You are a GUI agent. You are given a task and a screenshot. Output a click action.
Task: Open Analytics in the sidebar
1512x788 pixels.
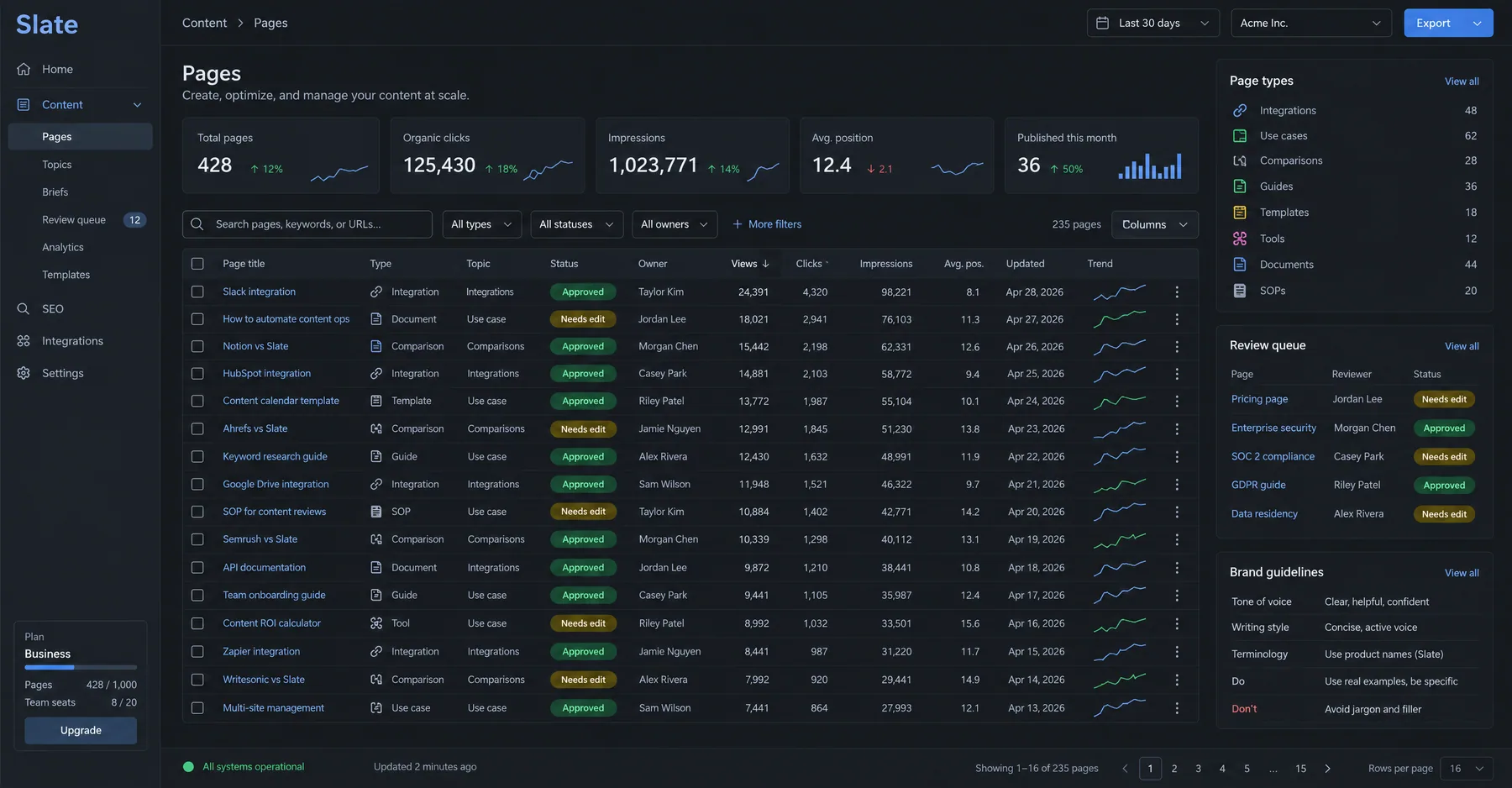tap(63, 247)
